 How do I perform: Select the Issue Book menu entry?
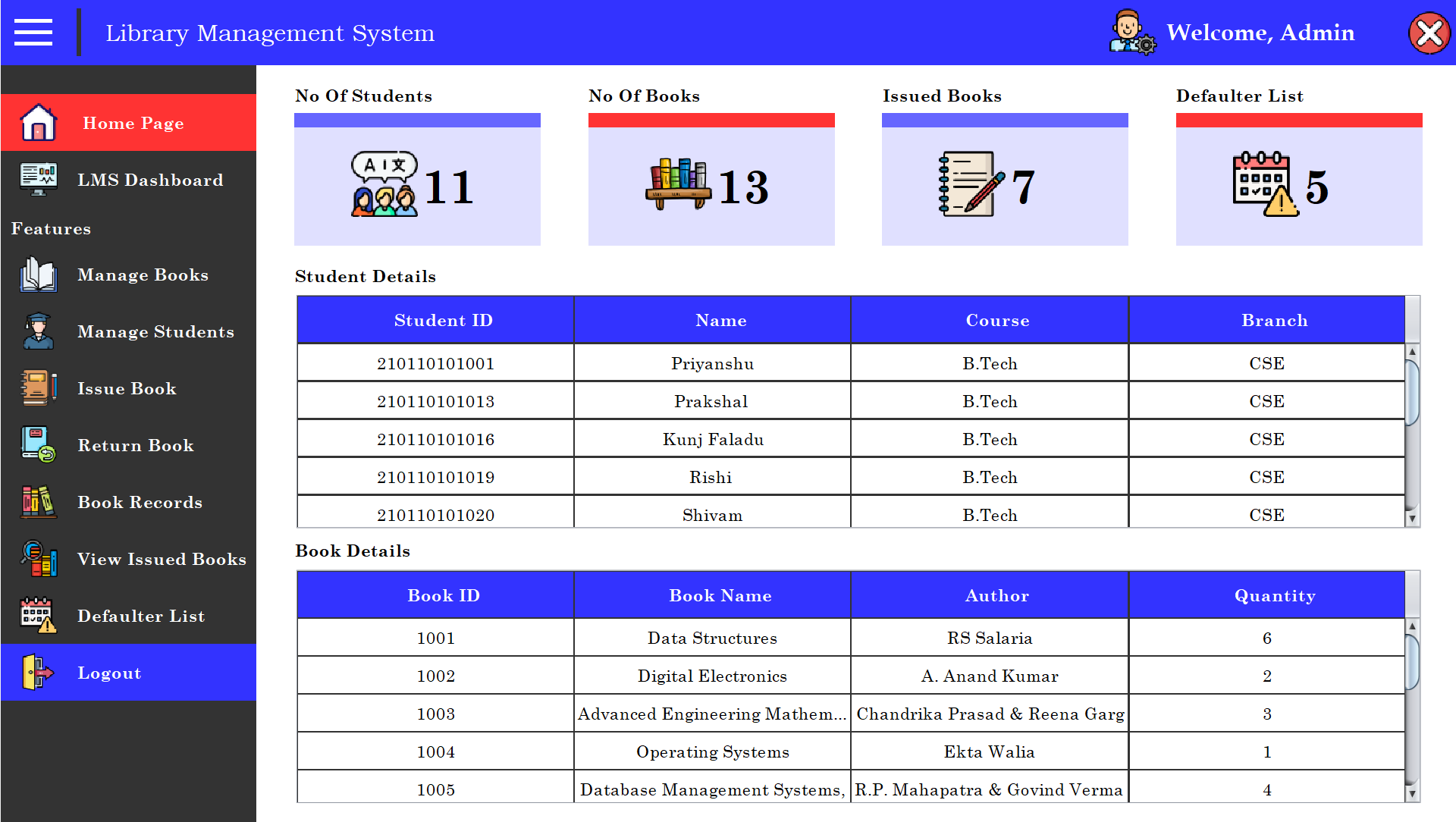pyautogui.click(x=127, y=388)
